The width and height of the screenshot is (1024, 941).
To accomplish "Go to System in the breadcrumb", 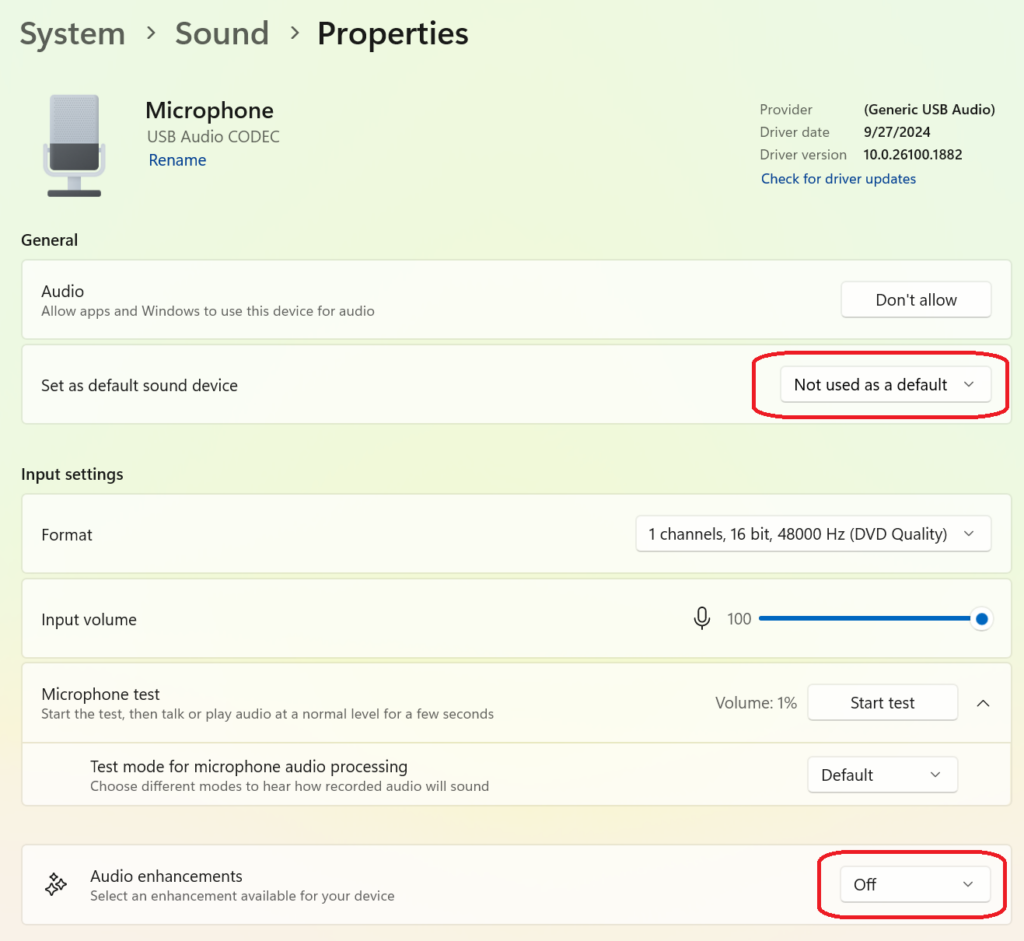I will (72, 33).
